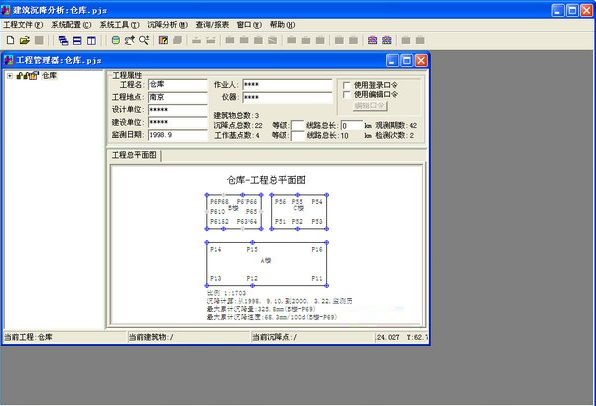
Task: Click the 工程地点 field containing 南京
Action: click(x=178, y=97)
